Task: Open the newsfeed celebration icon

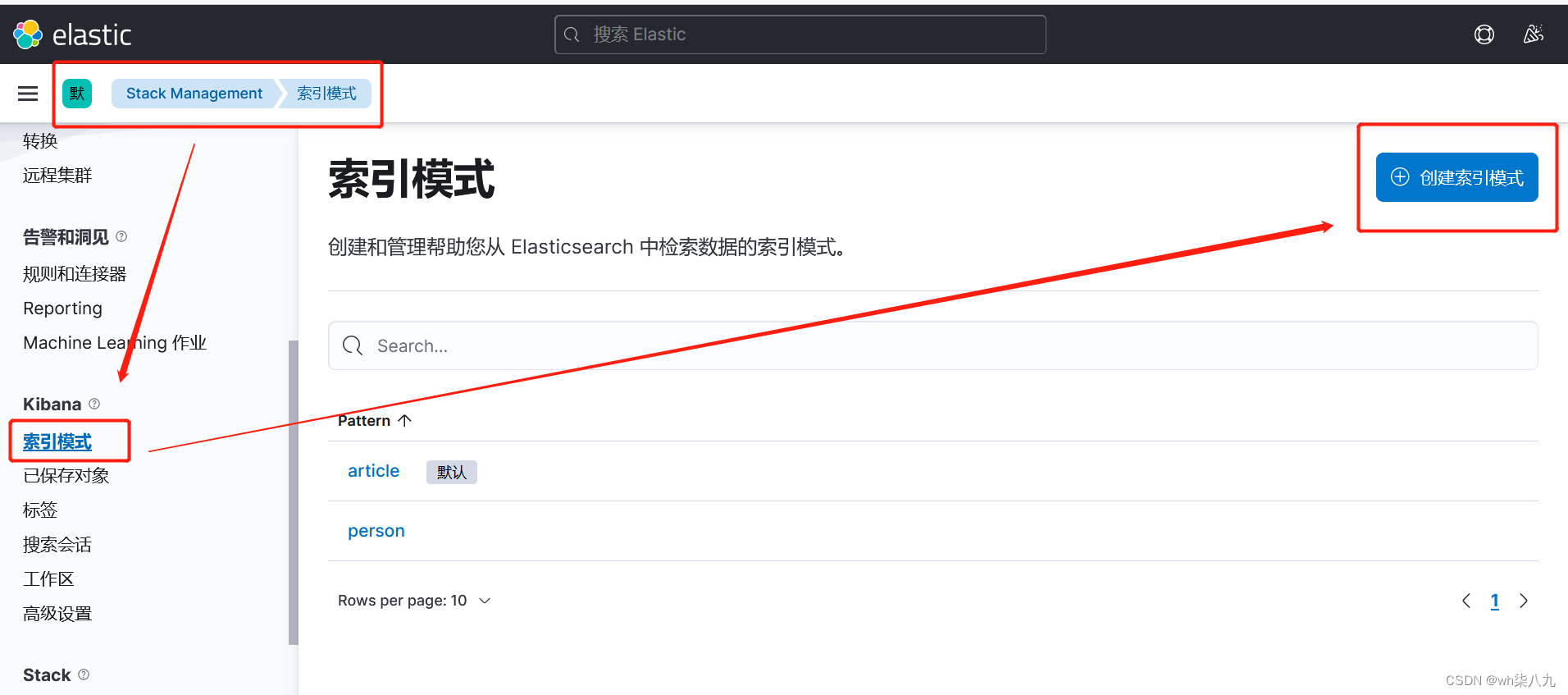Action: tap(1533, 34)
